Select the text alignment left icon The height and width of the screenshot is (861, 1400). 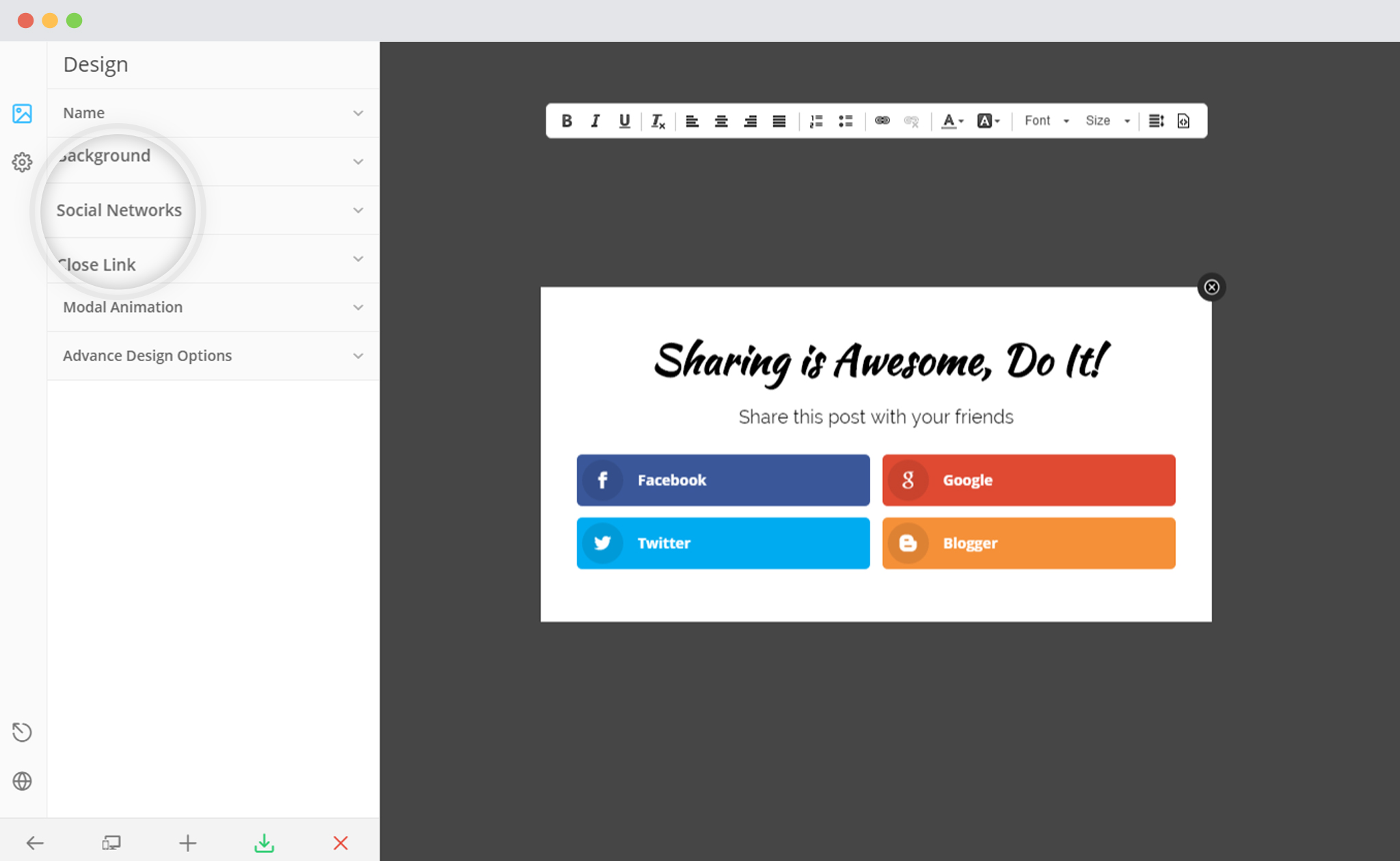pyautogui.click(x=693, y=119)
